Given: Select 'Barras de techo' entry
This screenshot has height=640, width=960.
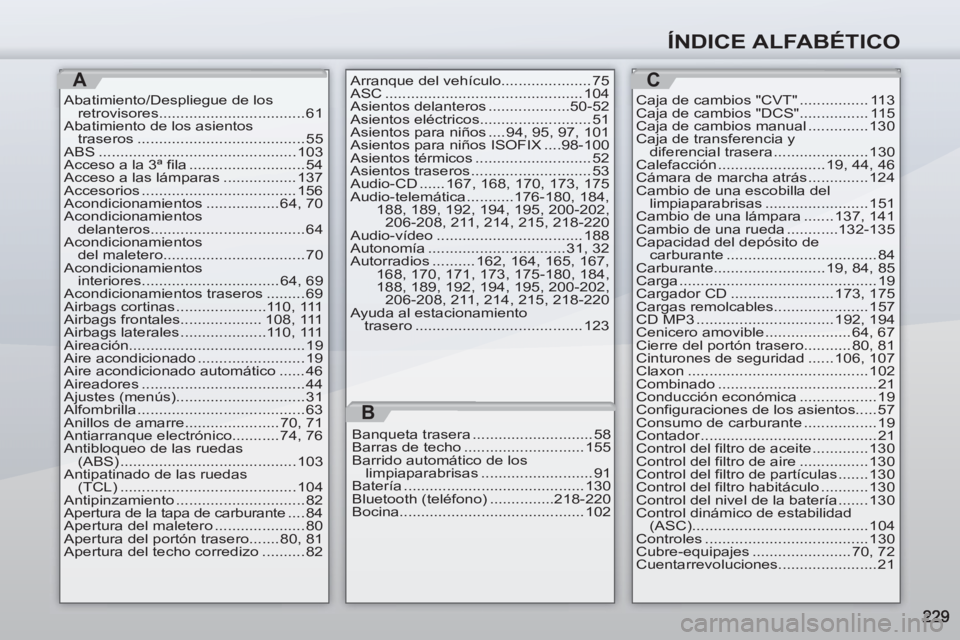Looking at the screenshot, I should coord(481,447).
